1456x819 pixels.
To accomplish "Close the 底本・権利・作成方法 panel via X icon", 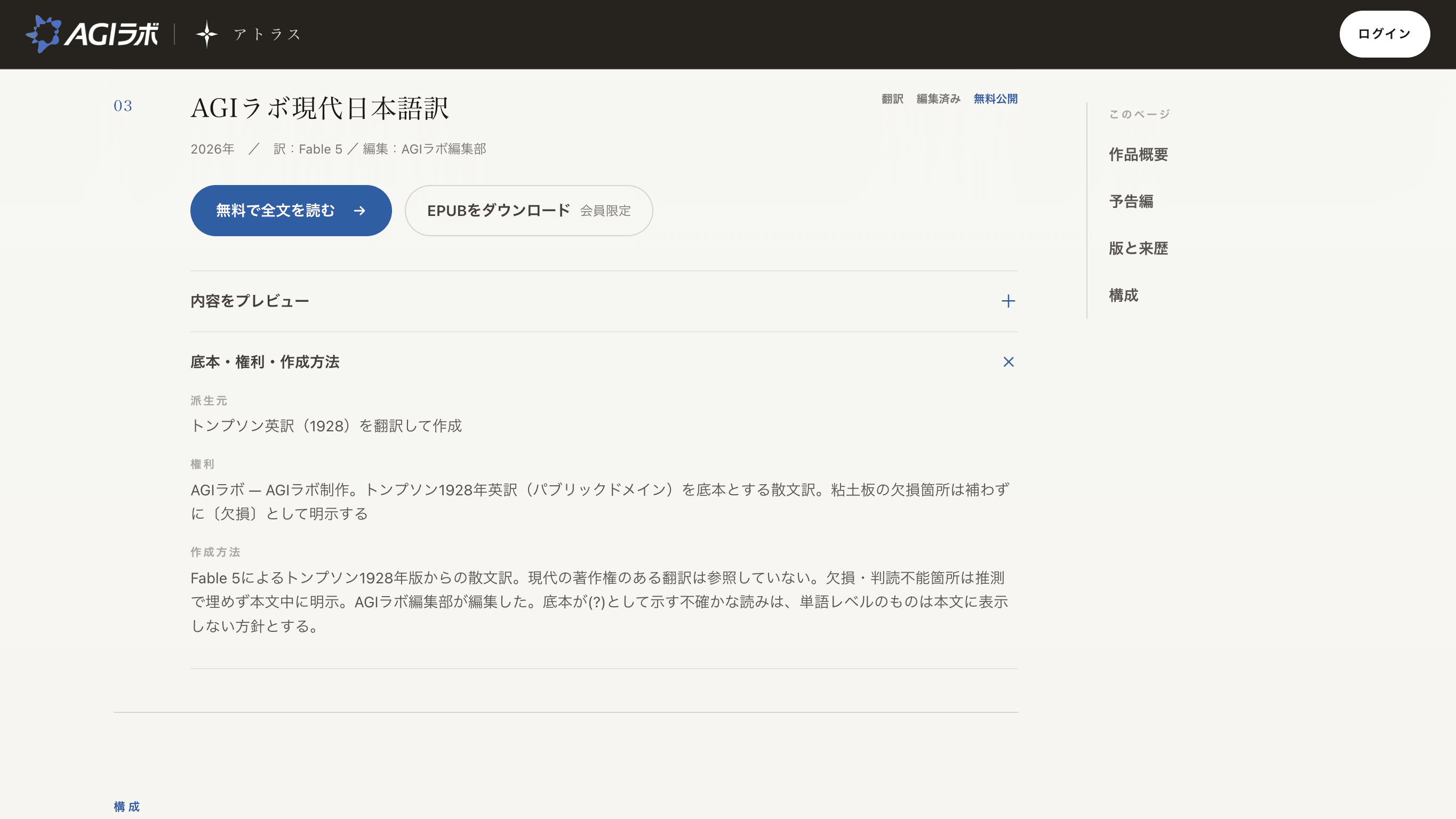I will 1008,362.
